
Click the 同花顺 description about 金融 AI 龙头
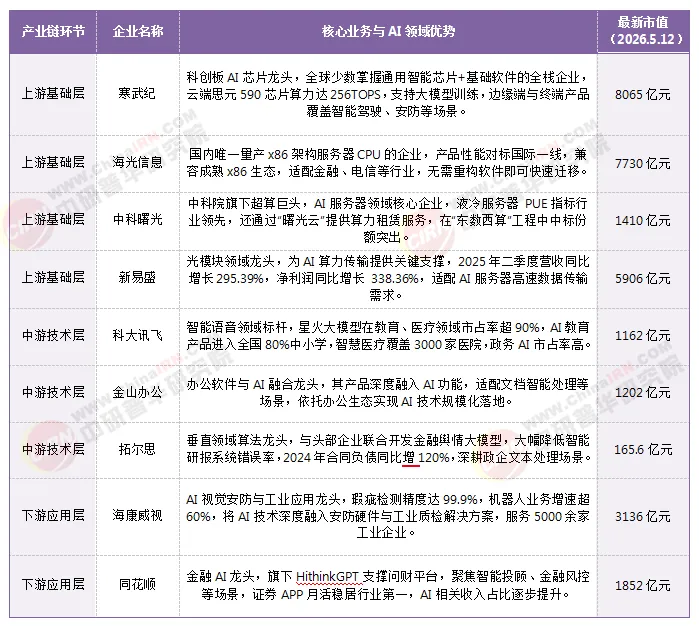[388, 585]
